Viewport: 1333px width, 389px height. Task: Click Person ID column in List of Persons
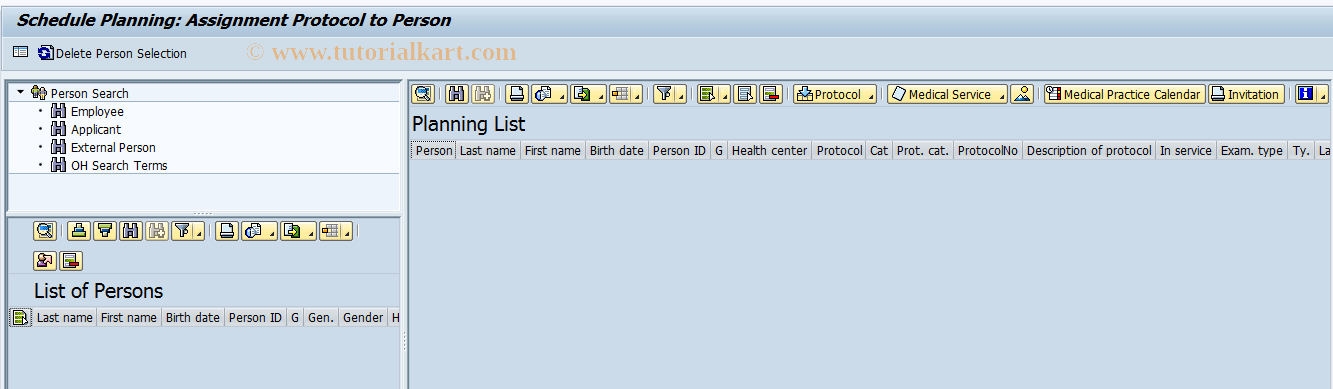(255, 318)
